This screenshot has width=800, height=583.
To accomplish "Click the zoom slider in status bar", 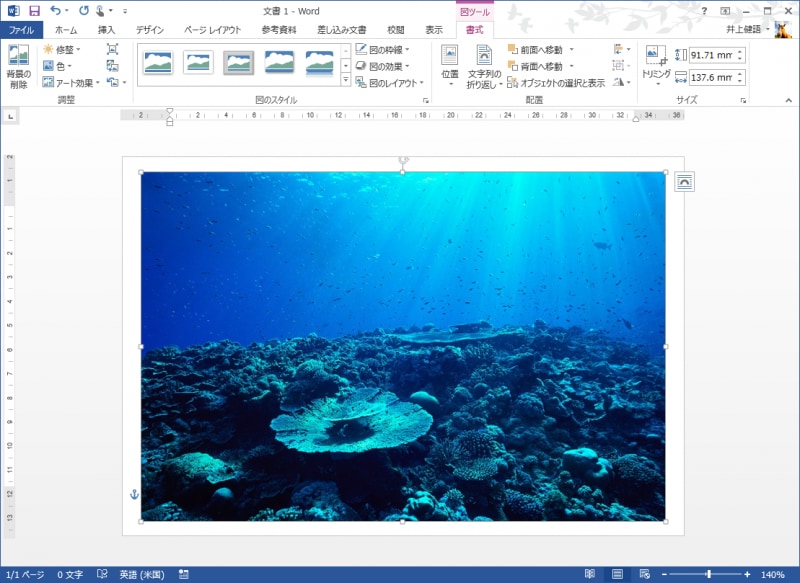I will (x=708, y=574).
